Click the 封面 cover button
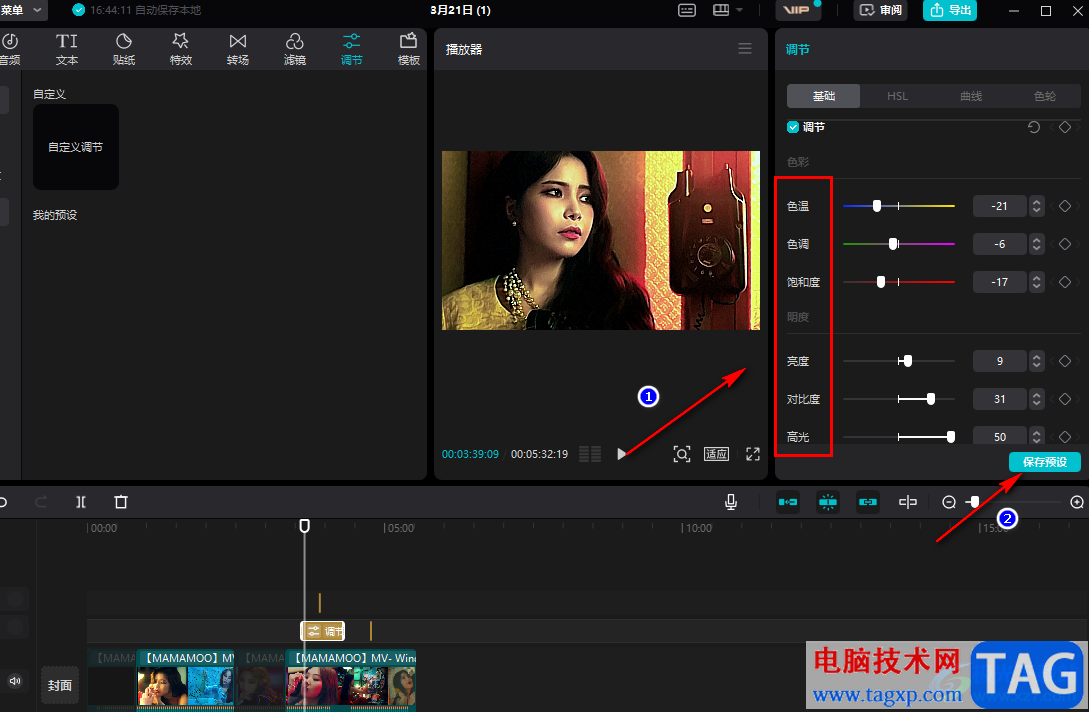 [60, 685]
